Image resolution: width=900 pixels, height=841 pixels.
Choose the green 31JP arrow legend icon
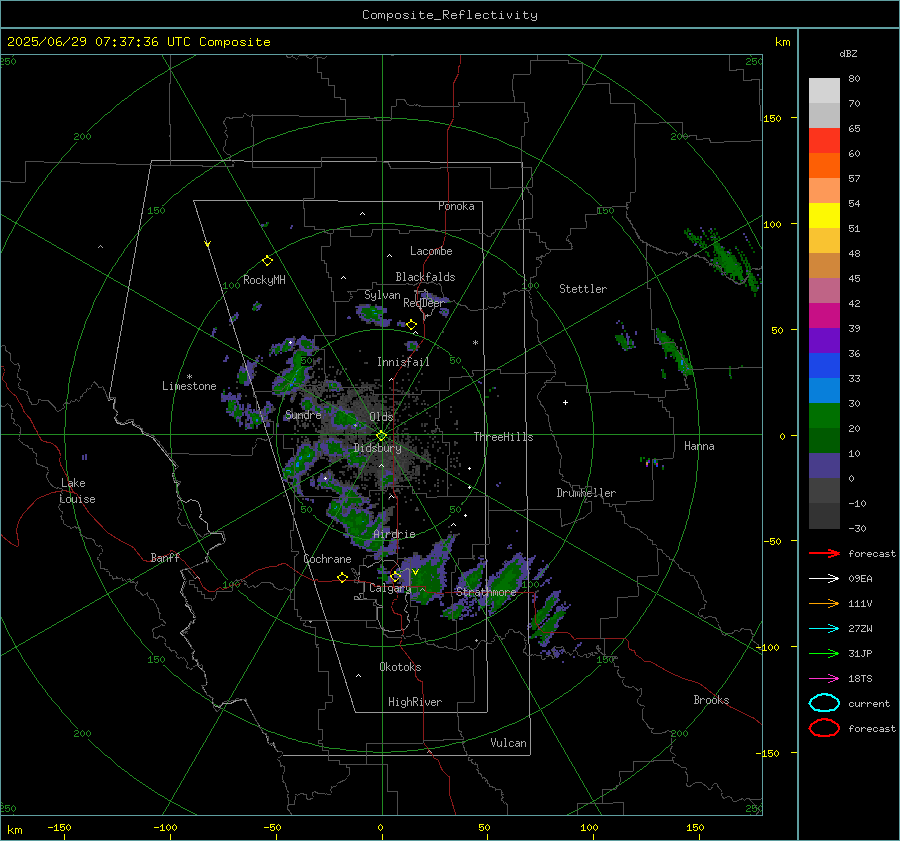click(824, 653)
